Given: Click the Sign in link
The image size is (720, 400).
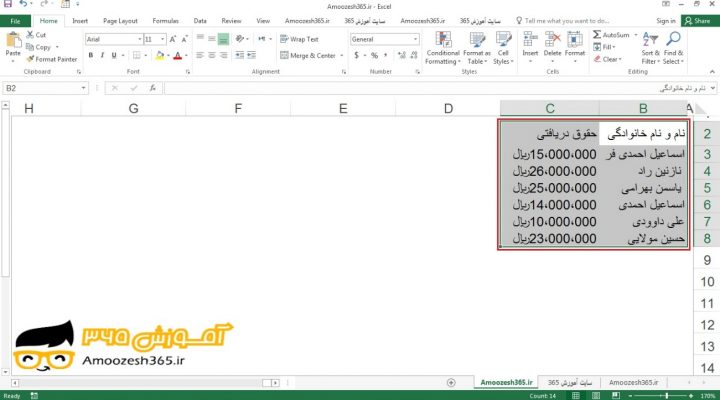Looking at the screenshot, I should pyautogui.click(x=666, y=21).
